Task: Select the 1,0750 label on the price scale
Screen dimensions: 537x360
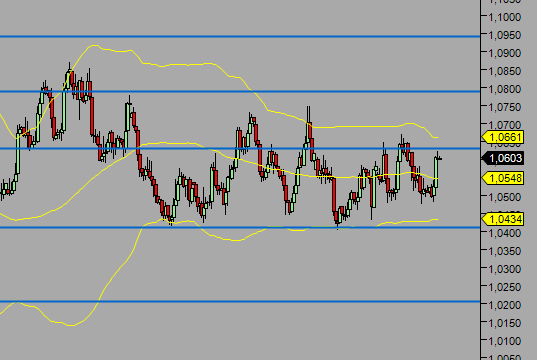Action: coord(505,107)
